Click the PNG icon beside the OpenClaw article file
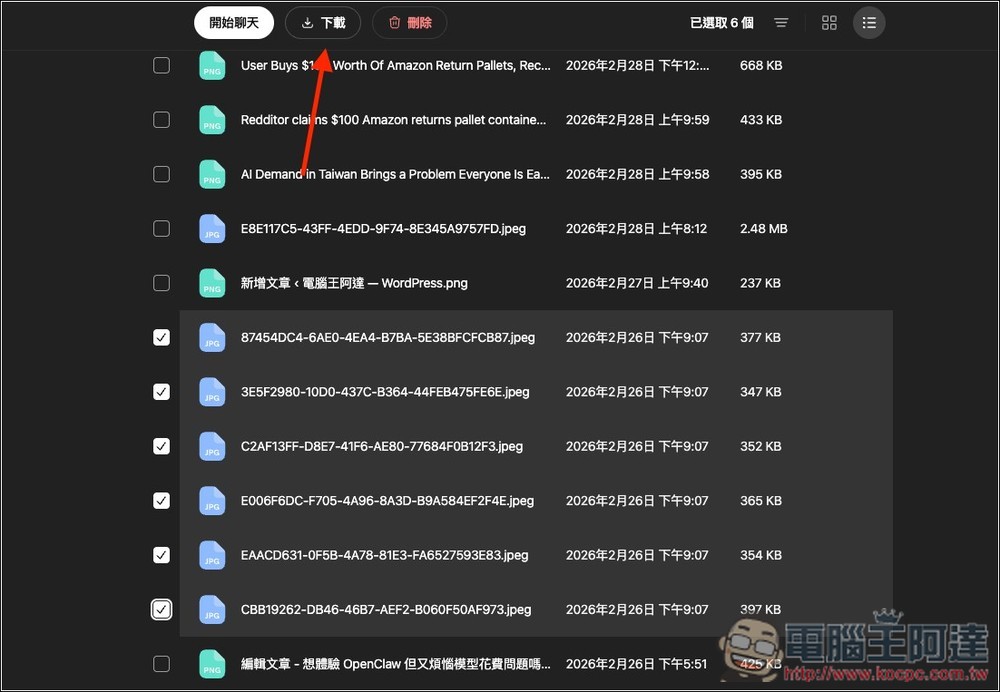This screenshot has width=1000, height=692. point(212,663)
